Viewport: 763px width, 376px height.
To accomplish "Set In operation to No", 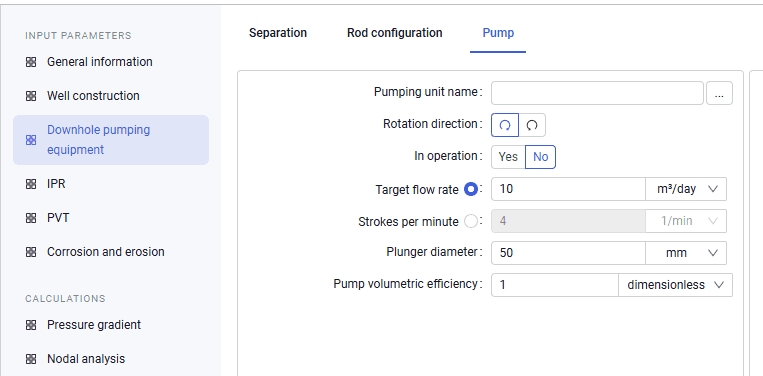I will 541,157.
